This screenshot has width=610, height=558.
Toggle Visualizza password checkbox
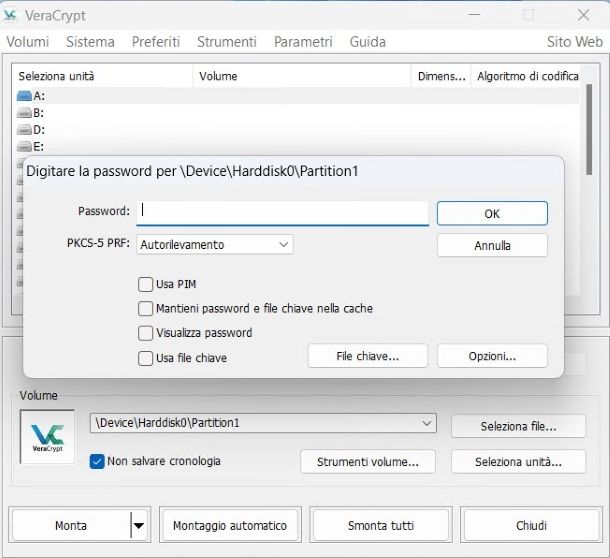[x=145, y=333]
